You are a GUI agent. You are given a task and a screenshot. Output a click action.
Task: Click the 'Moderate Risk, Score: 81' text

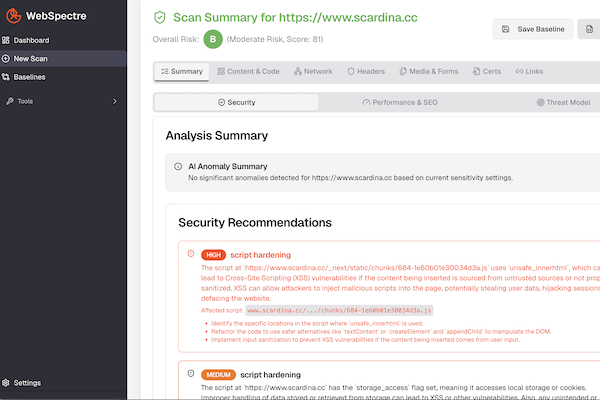pos(275,39)
